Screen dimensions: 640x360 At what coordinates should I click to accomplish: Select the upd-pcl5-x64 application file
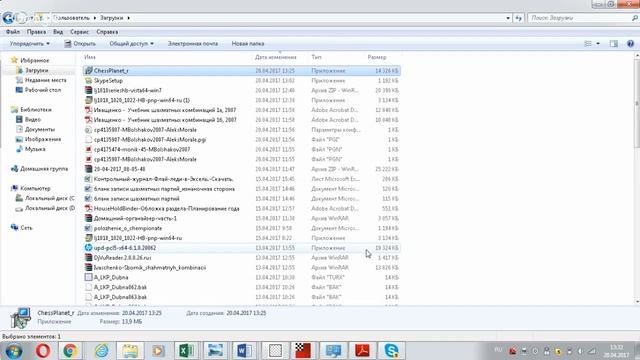242,248
